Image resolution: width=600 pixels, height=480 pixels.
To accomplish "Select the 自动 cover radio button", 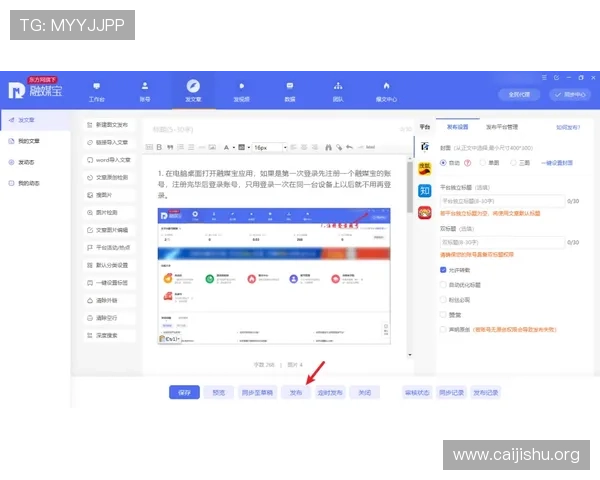I will 443,163.
